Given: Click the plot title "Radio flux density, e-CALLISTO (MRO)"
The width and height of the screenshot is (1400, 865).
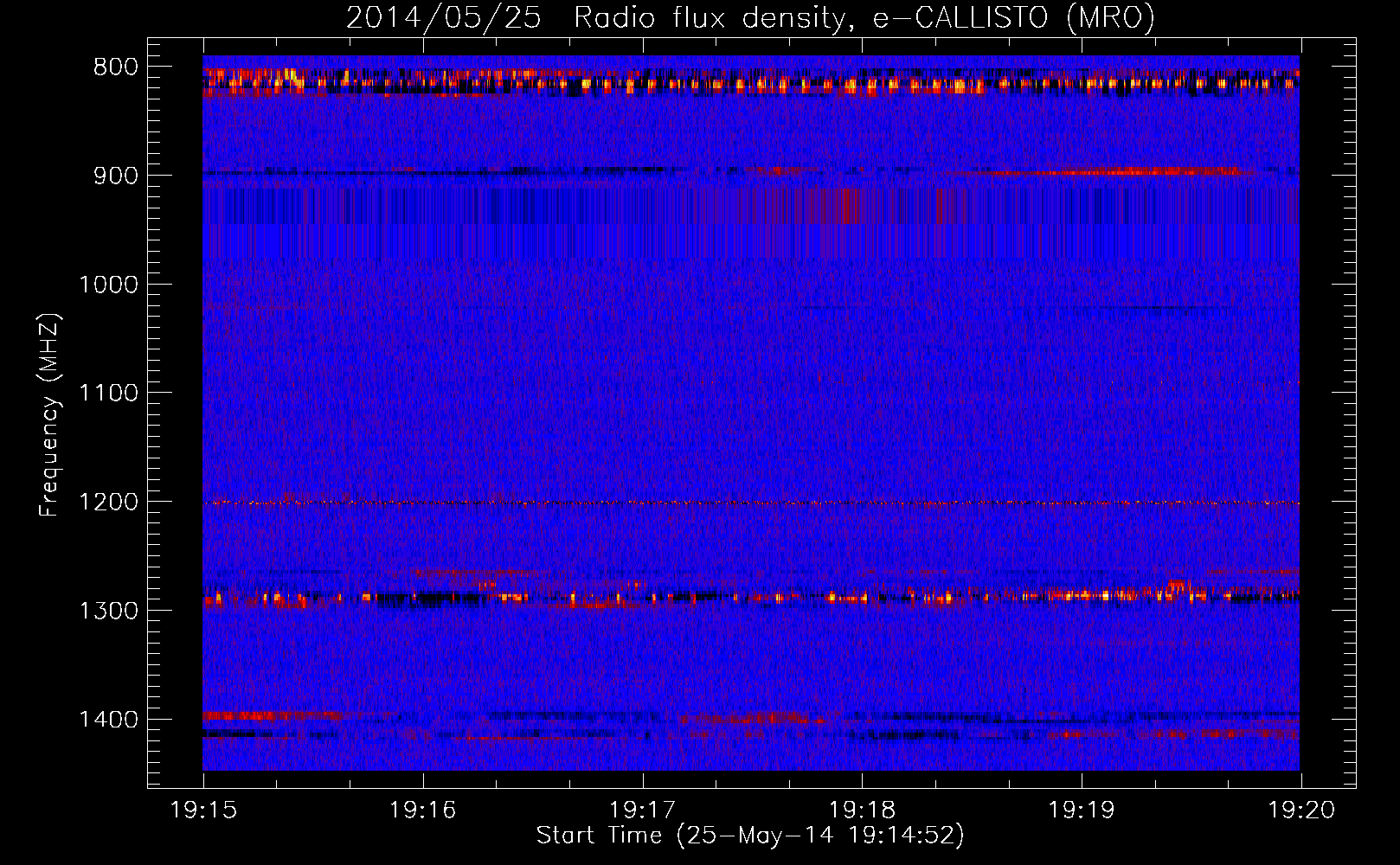Looking at the screenshot, I should [864, 18].
